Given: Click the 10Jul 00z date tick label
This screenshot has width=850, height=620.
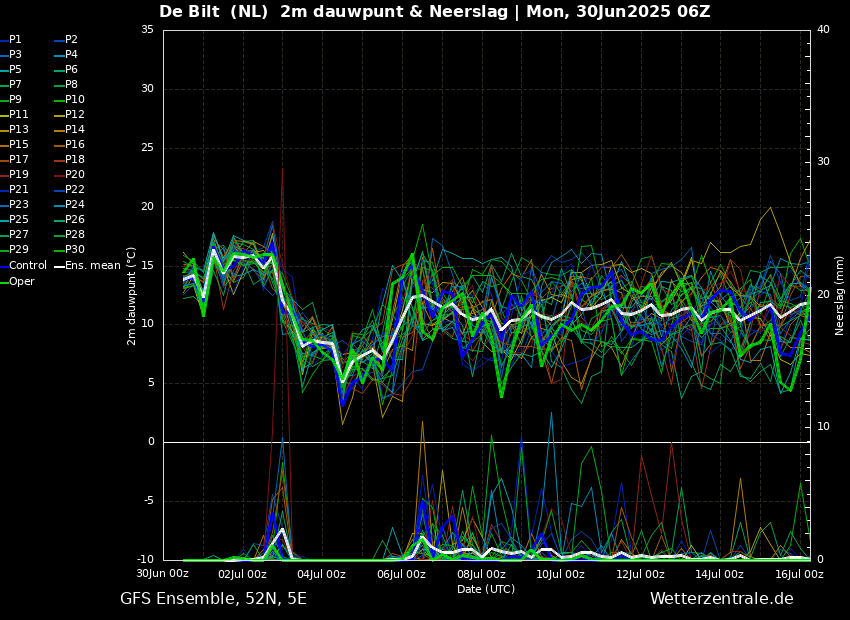Looking at the screenshot, I should coord(561,574).
